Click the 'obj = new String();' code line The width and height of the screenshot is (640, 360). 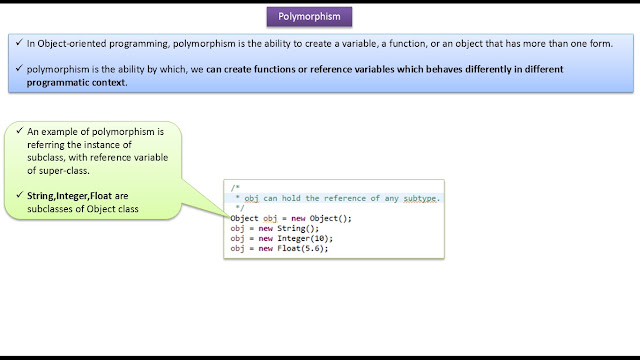coord(274,229)
